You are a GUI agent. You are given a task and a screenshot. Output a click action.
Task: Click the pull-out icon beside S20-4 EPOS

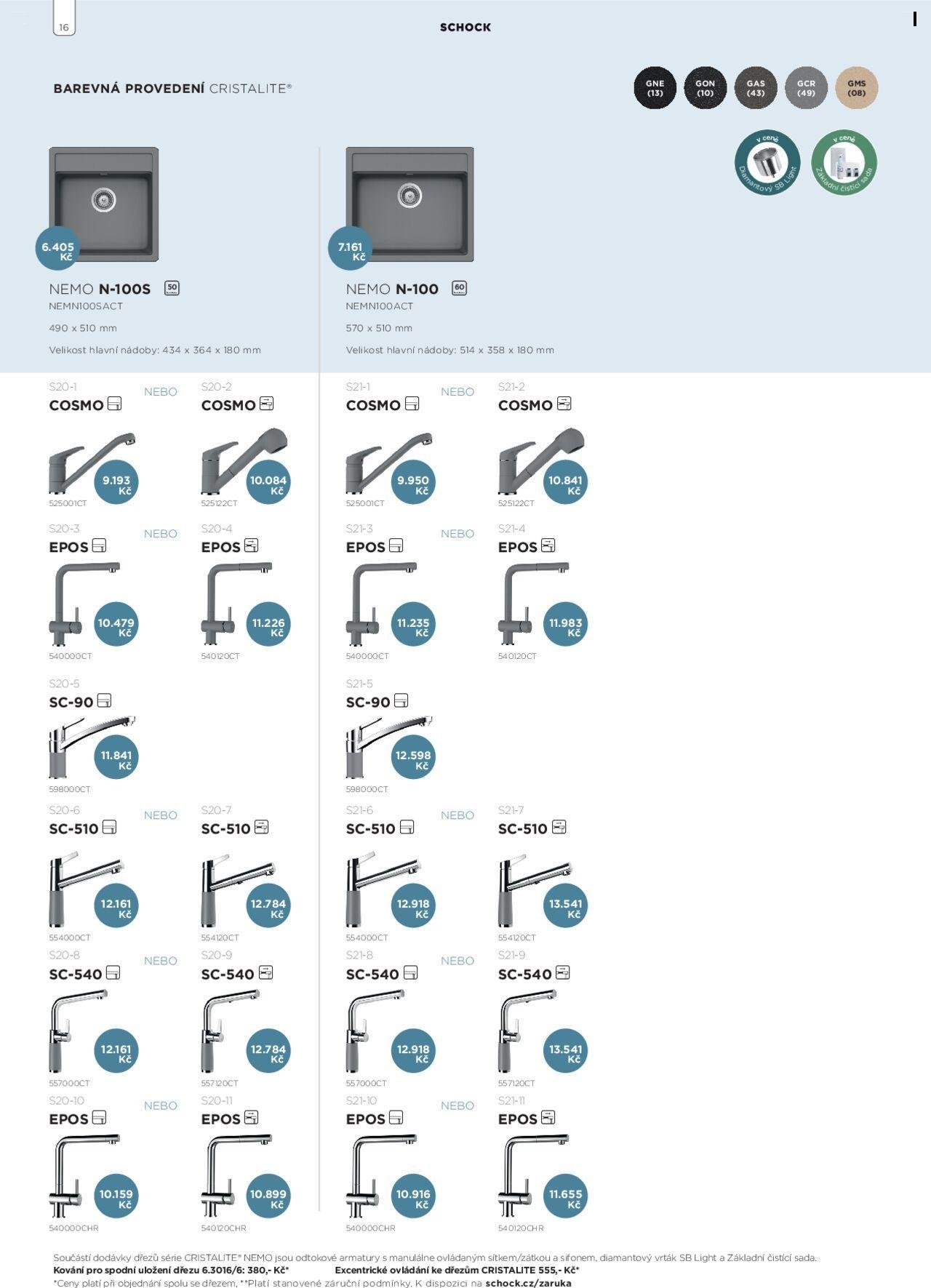tap(251, 545)
